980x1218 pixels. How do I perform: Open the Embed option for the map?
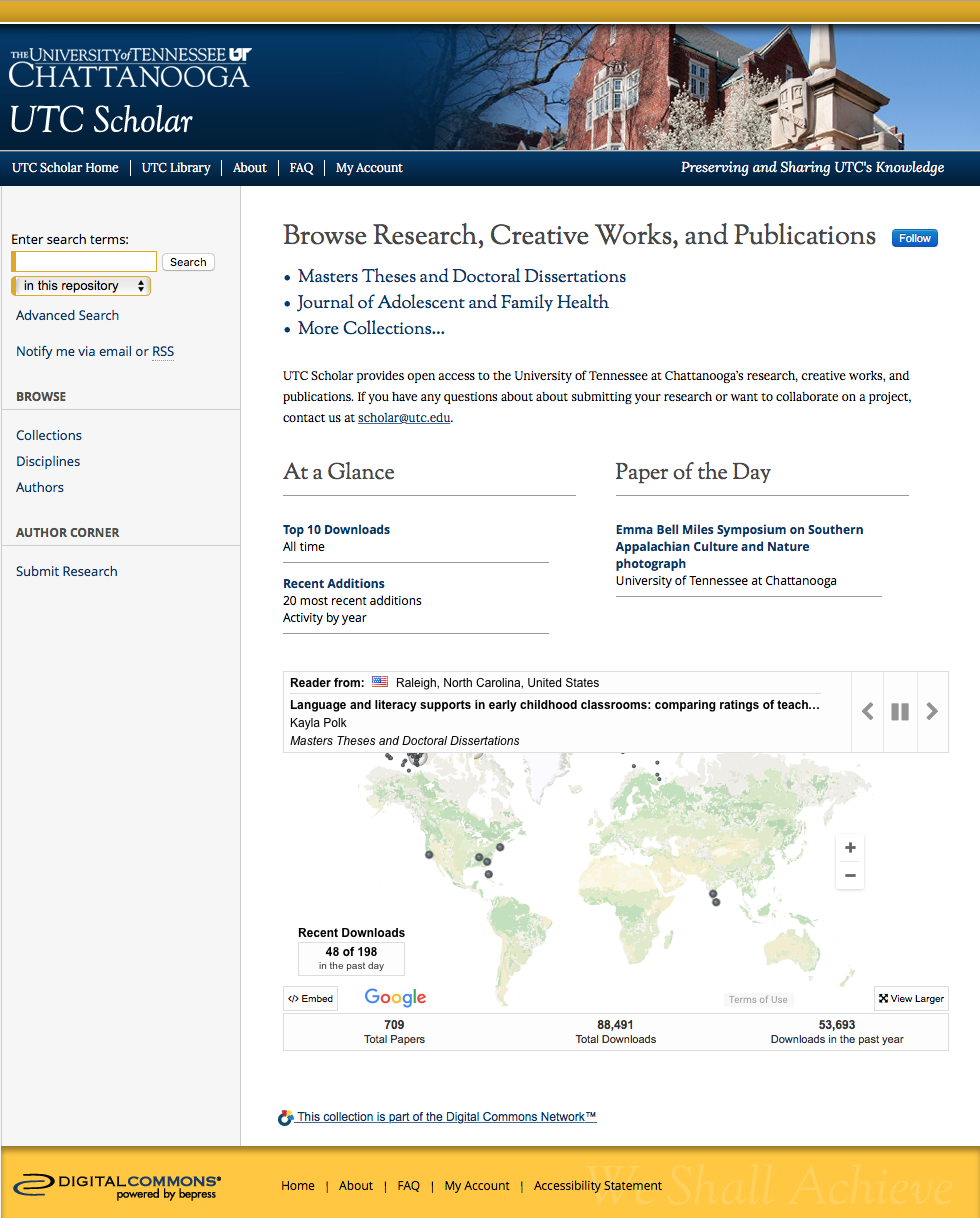pos(310,998)
